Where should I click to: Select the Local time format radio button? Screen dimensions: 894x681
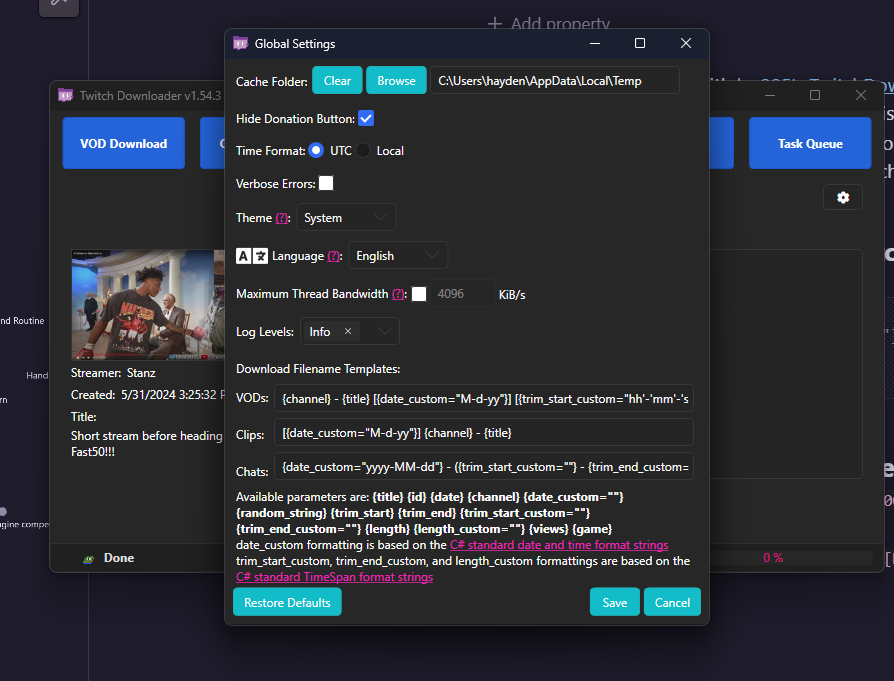(x=363, y=151)
